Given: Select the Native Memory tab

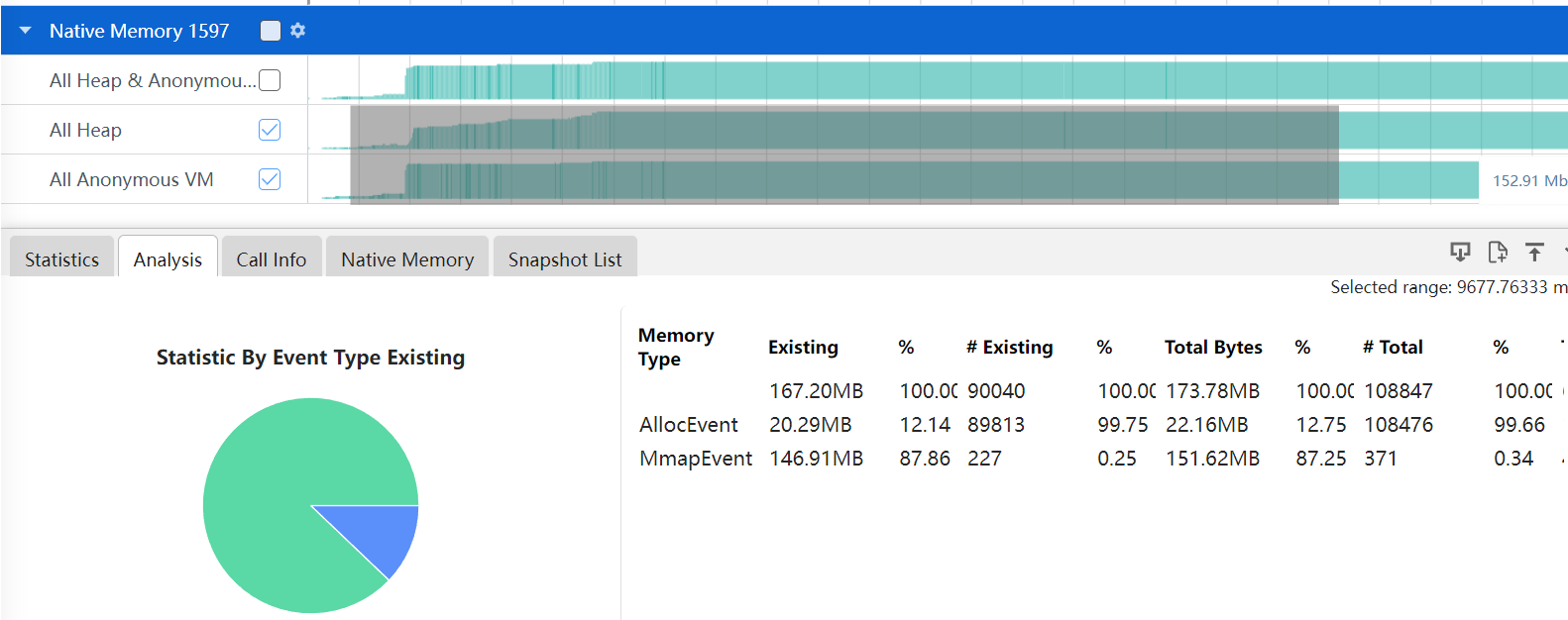Looking at the screenshot, I should pyautogui.click(x=406, y=259).
